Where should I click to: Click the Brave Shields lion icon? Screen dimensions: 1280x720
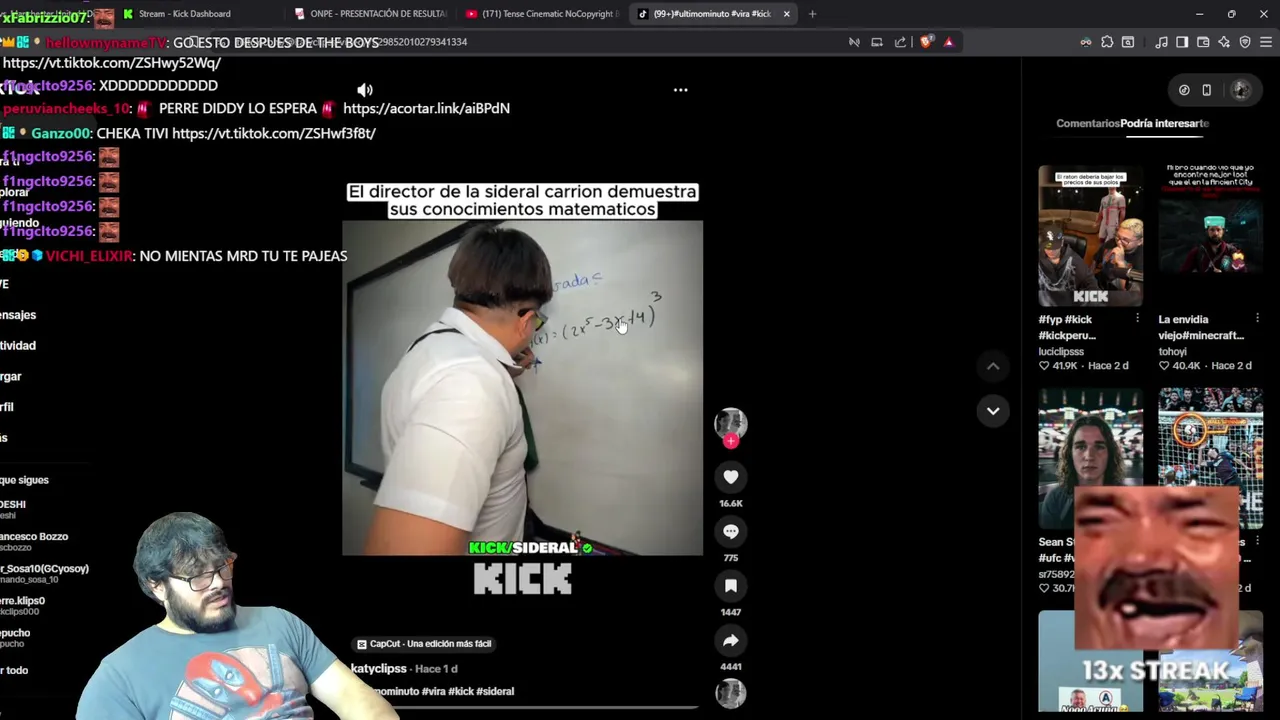(926, 42)
